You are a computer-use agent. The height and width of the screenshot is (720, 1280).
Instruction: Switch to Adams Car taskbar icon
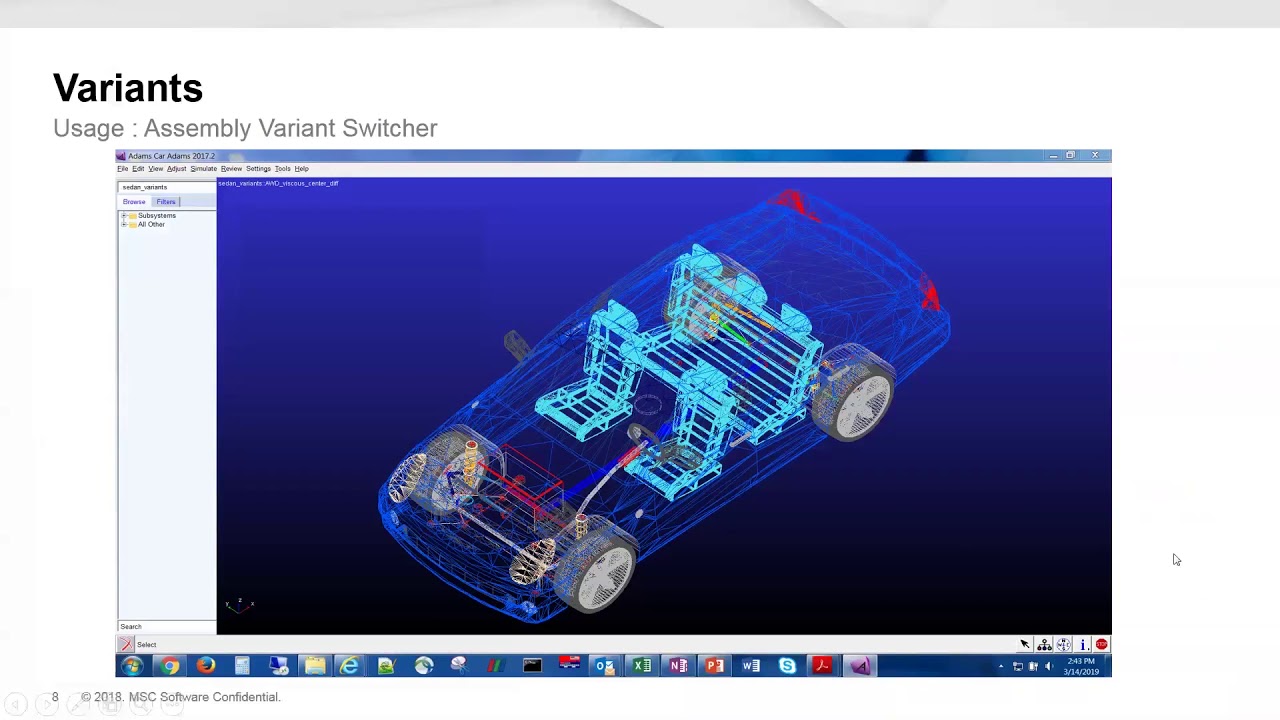click(x=860, y=666)
